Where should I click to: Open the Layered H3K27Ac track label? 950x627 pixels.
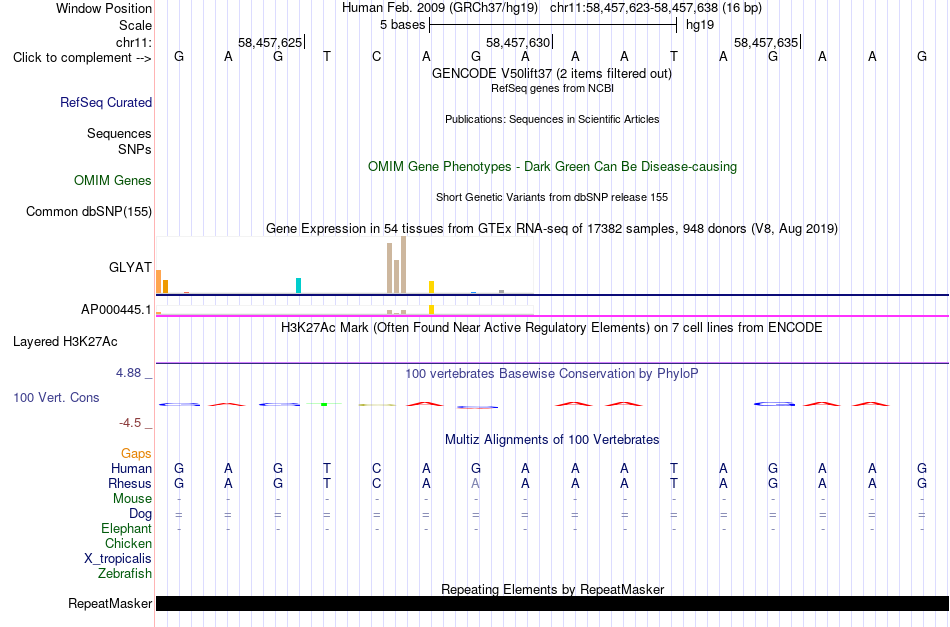point(65,342)
